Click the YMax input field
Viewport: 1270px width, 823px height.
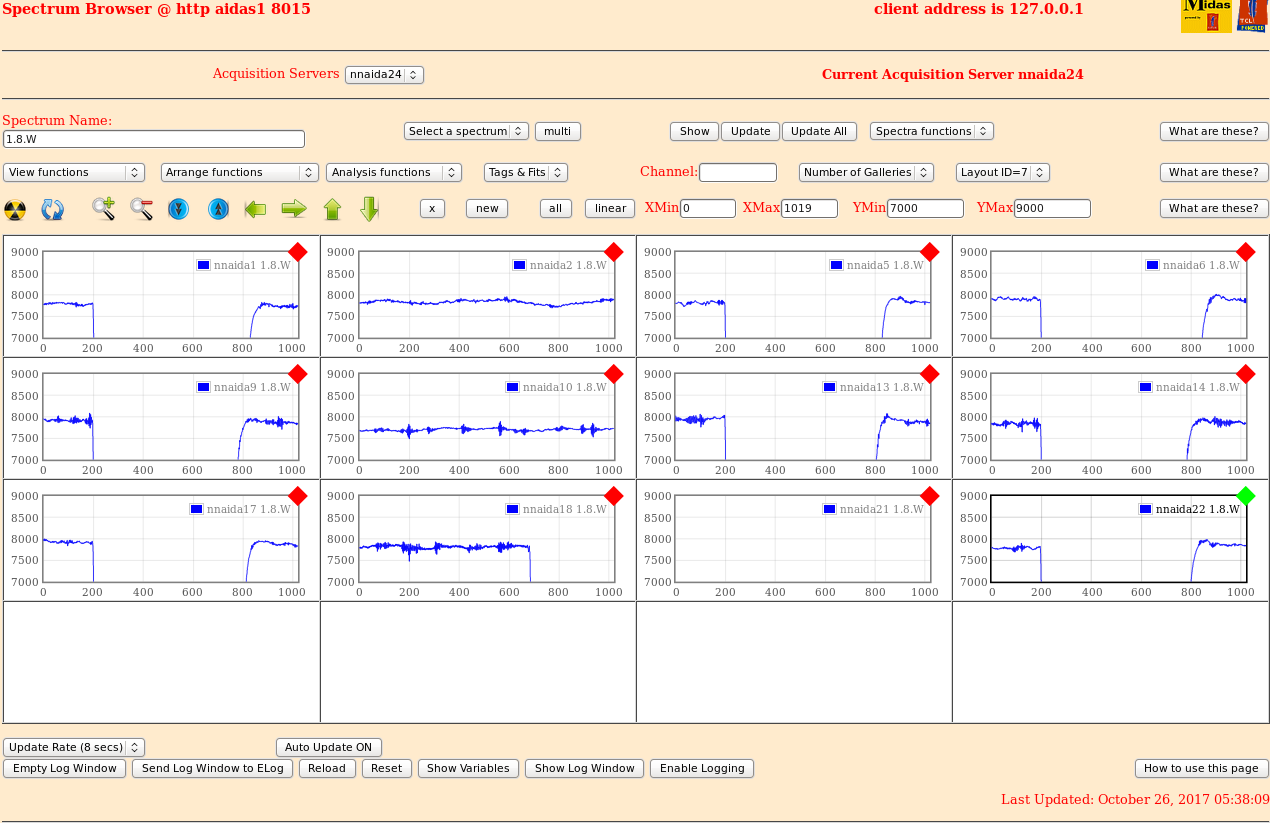click(1052, 208)
